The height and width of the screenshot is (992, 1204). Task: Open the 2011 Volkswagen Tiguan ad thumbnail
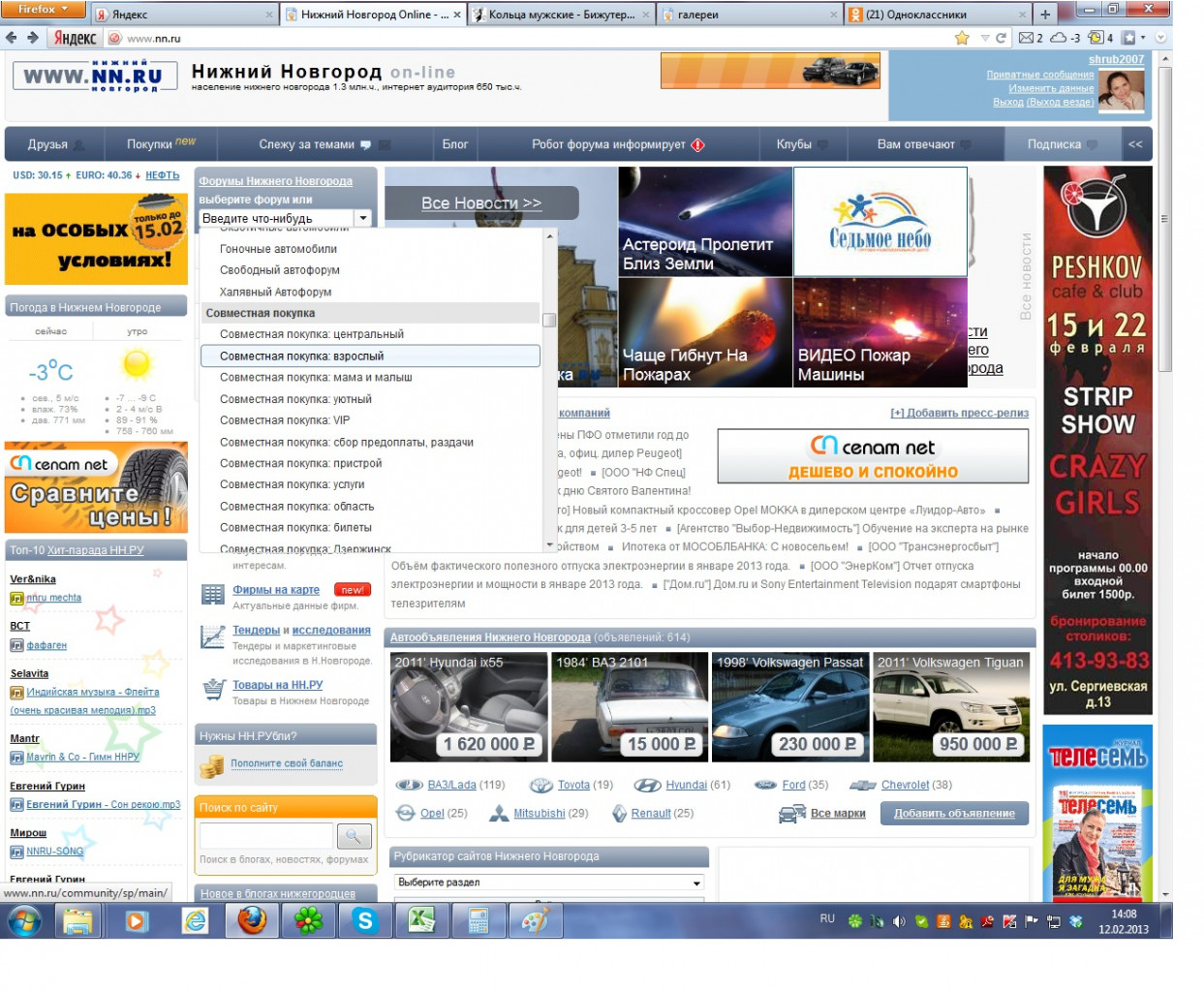[951, 707]
